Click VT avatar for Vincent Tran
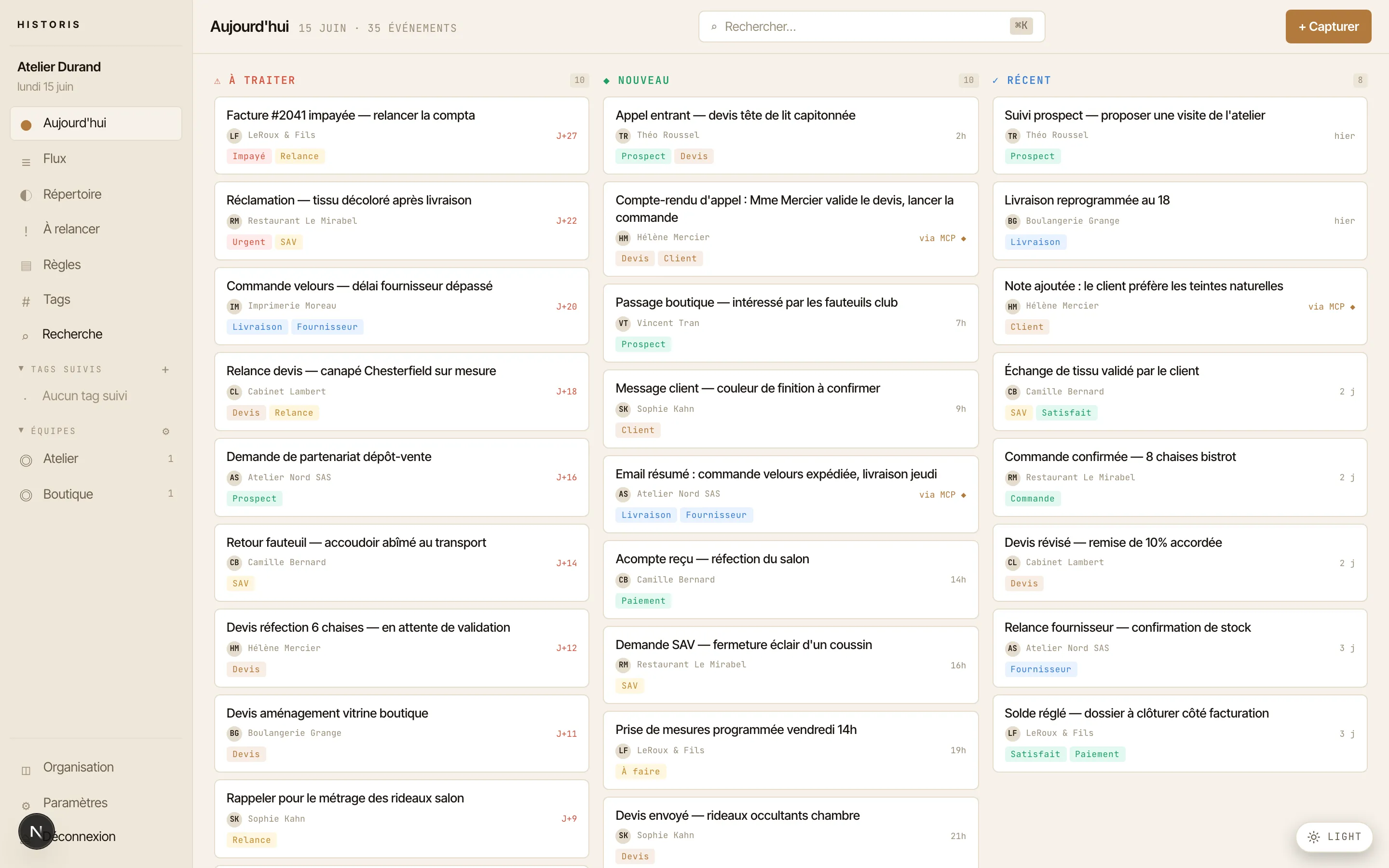Screen dimensions: 1389x868 pyautogui.click(x=623, y=324)
